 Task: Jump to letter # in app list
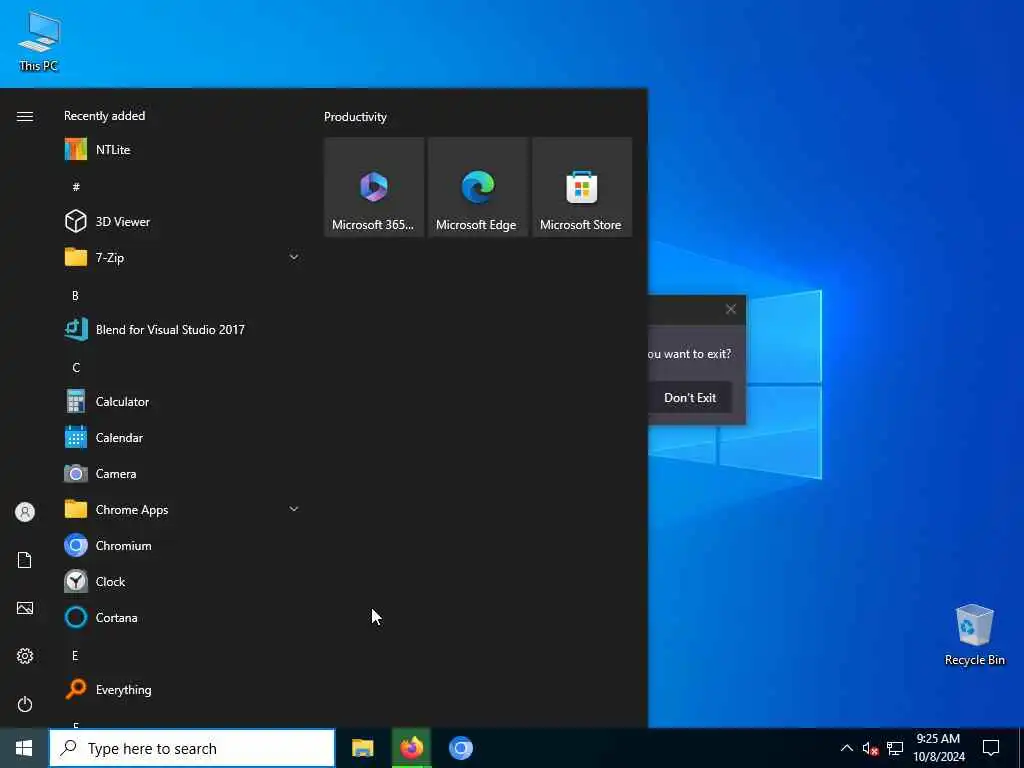[76, 187]
